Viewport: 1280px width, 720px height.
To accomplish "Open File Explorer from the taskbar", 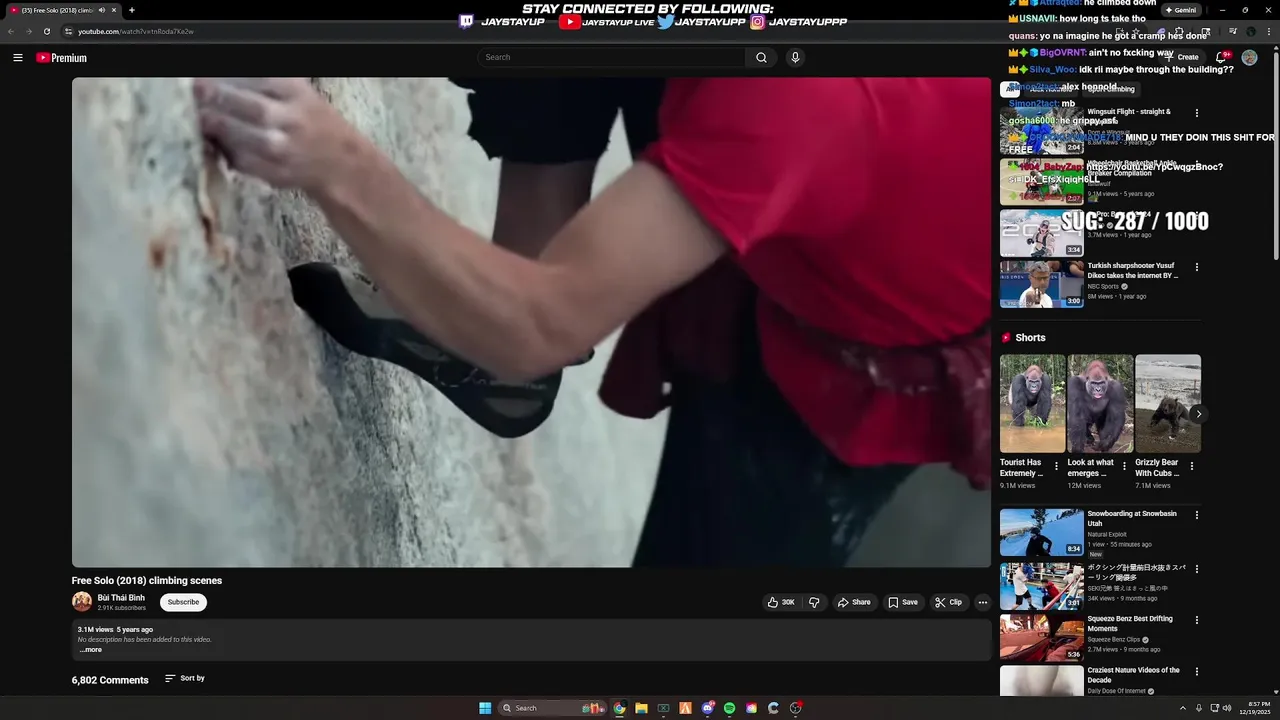I will [641, 708].
